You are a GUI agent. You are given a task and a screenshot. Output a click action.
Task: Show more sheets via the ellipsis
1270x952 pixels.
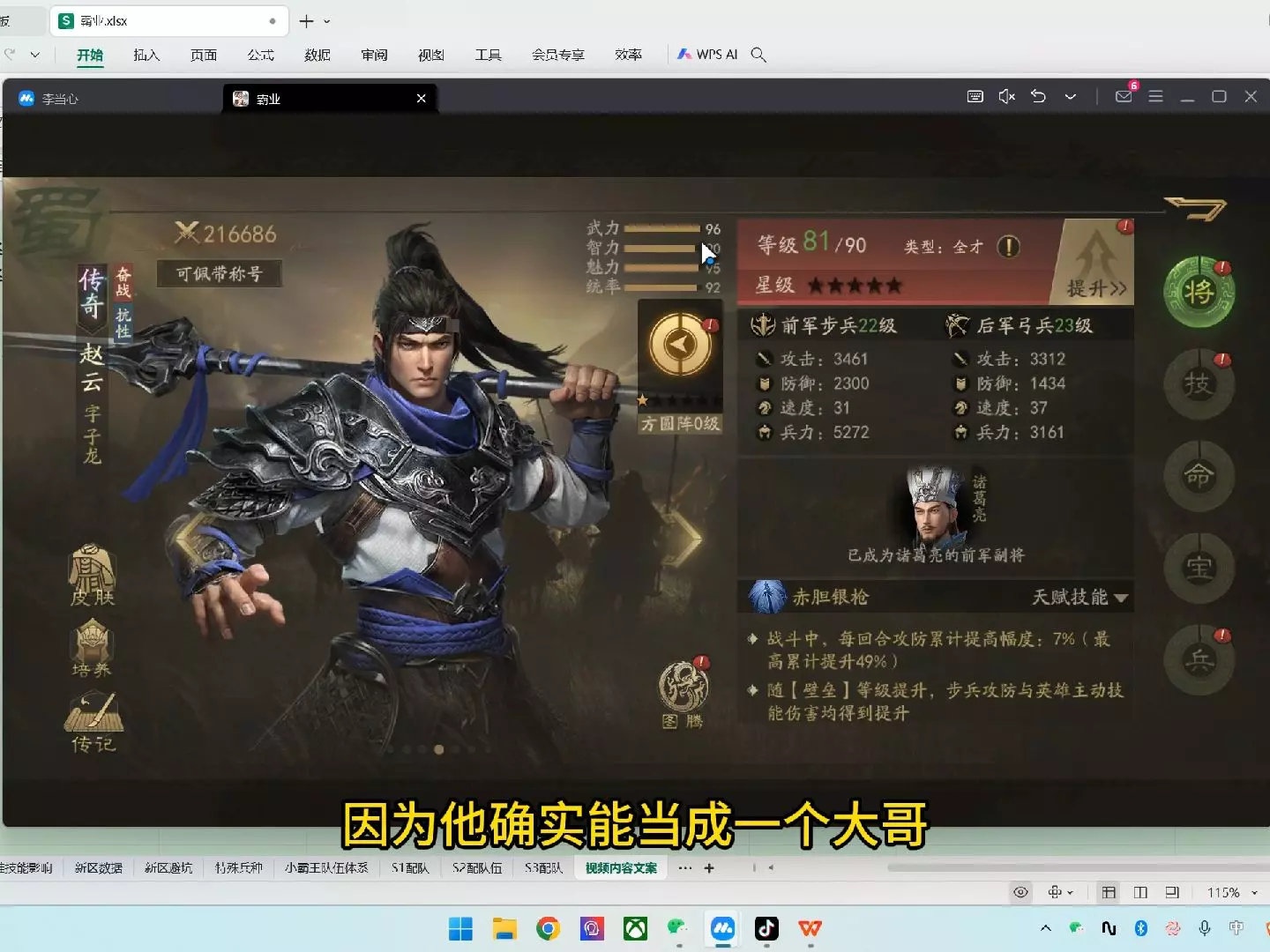tap(685, 868)
